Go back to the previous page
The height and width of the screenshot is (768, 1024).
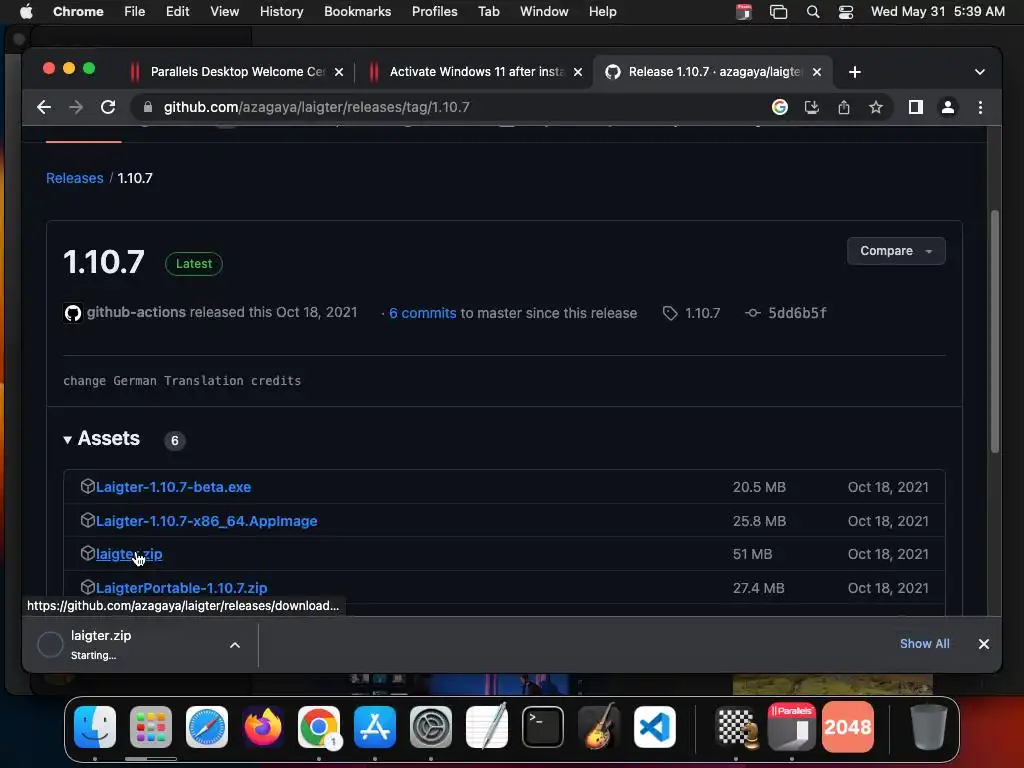click(x=44, y=107)
